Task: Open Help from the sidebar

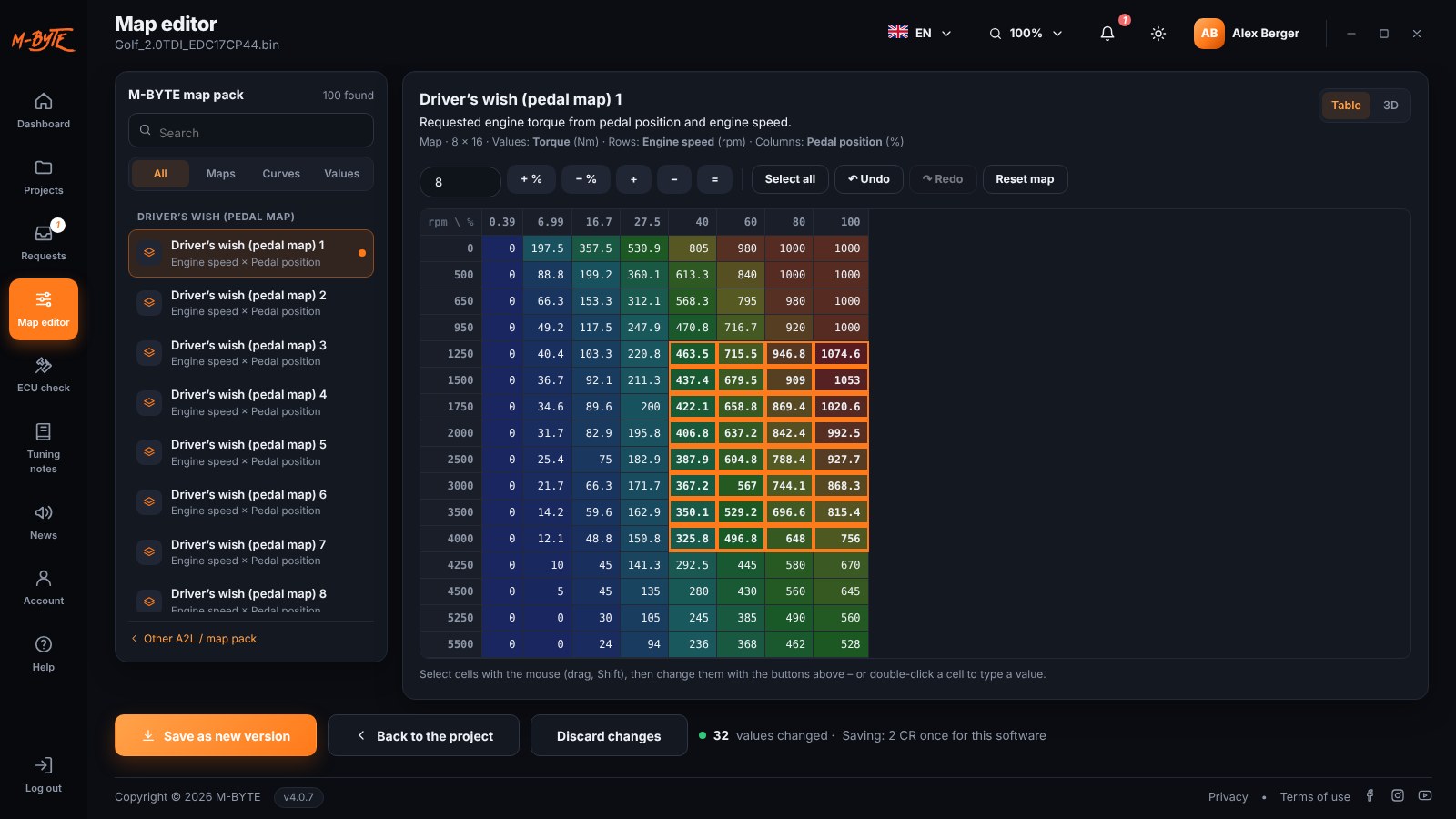Action: [44, 654]
